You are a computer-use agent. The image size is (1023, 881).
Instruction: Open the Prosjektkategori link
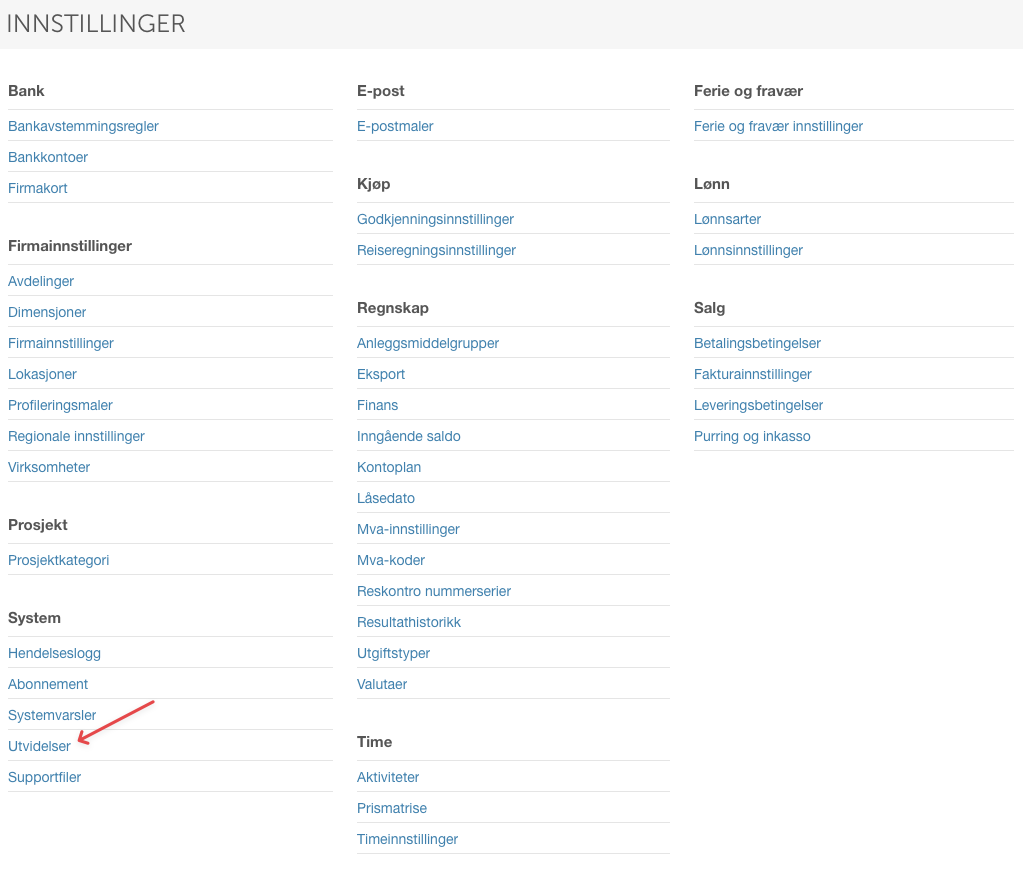[59, 560]
